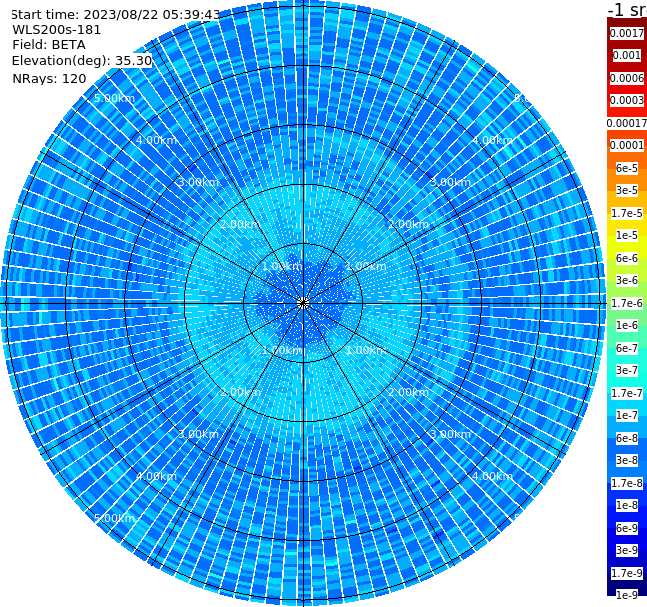This screenshot has width=647, height=607.
Task: Click the lower-left 4.00km range label
Action: point(156,476)
